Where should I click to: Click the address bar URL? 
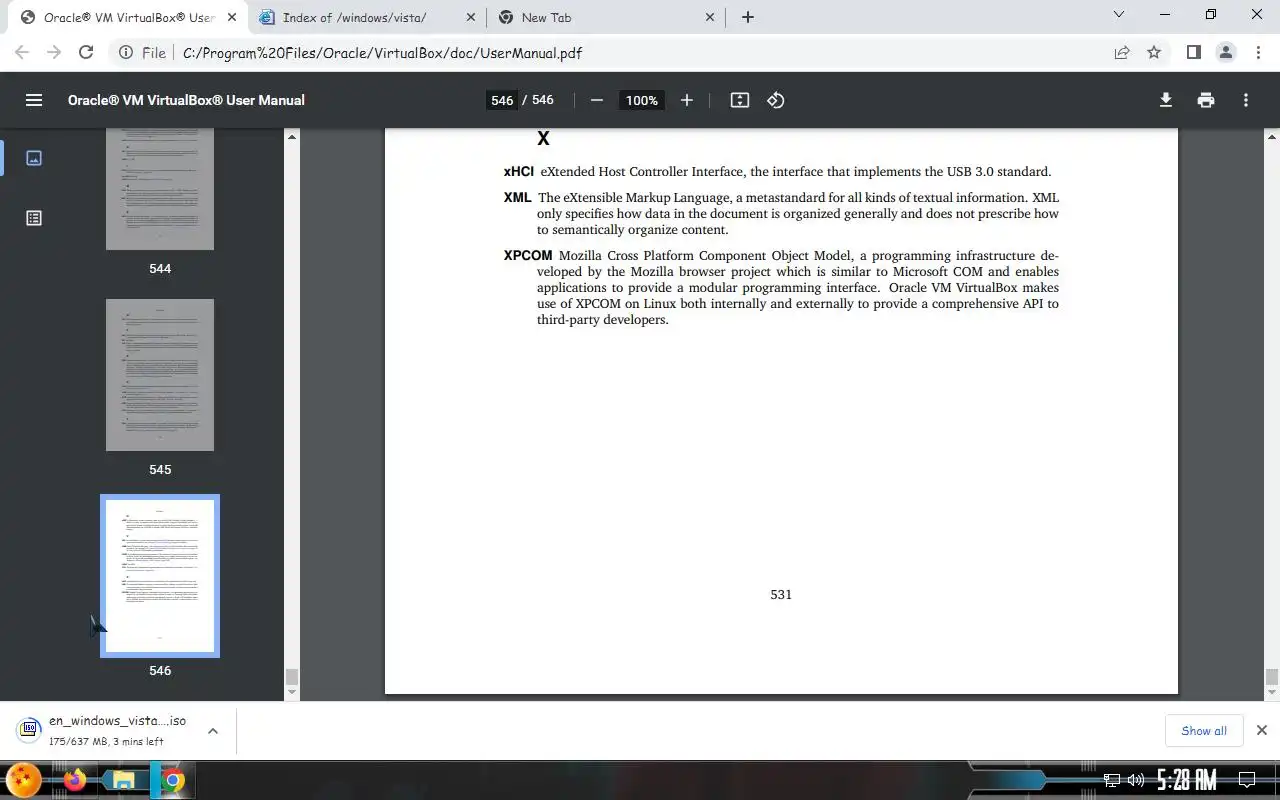[382, 53]
